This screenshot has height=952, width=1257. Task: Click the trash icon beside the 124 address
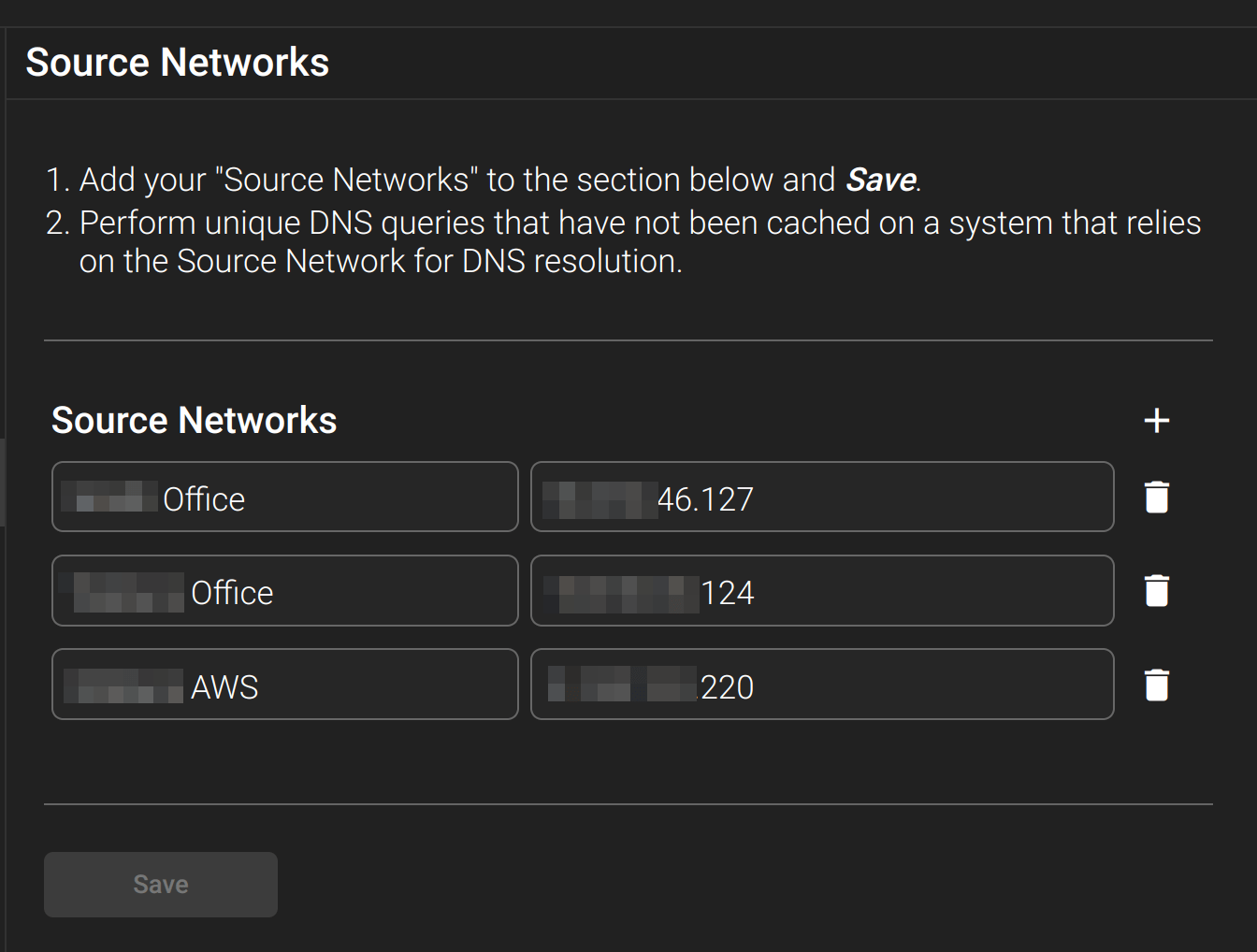coord(1156,590)
